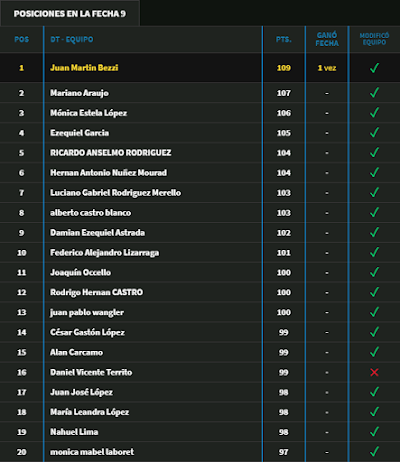Click green checkmark in juan pablo wangler row

(x=374, y=312)
